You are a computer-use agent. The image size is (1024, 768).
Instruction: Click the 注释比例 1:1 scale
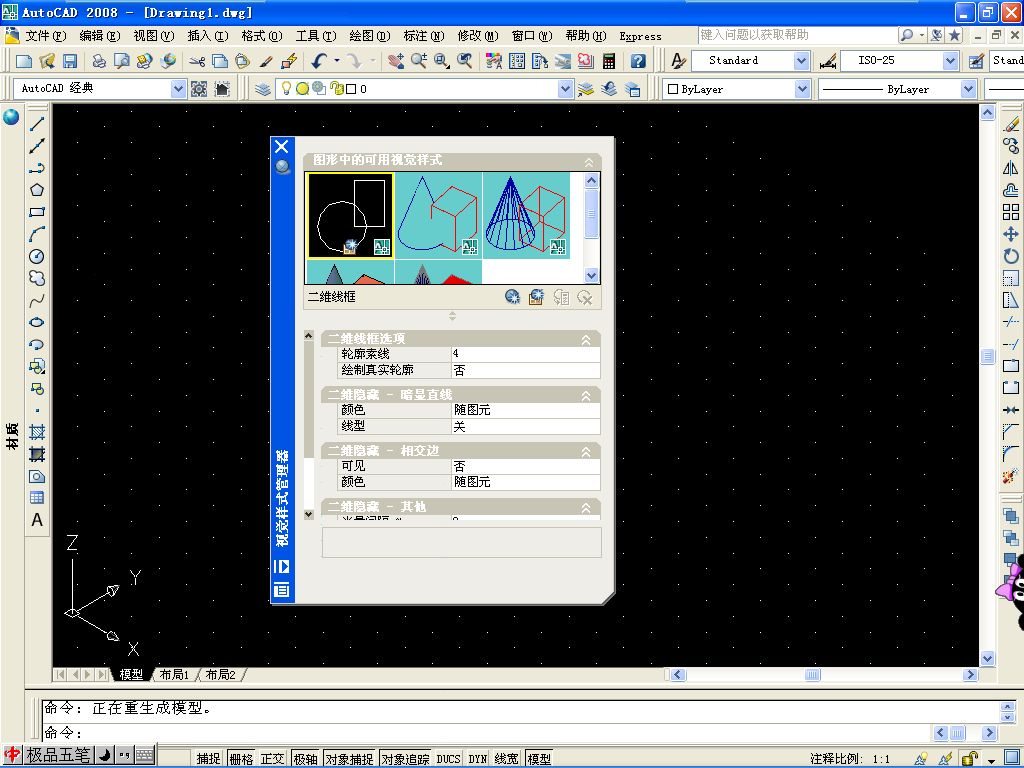tap(850, 759)
